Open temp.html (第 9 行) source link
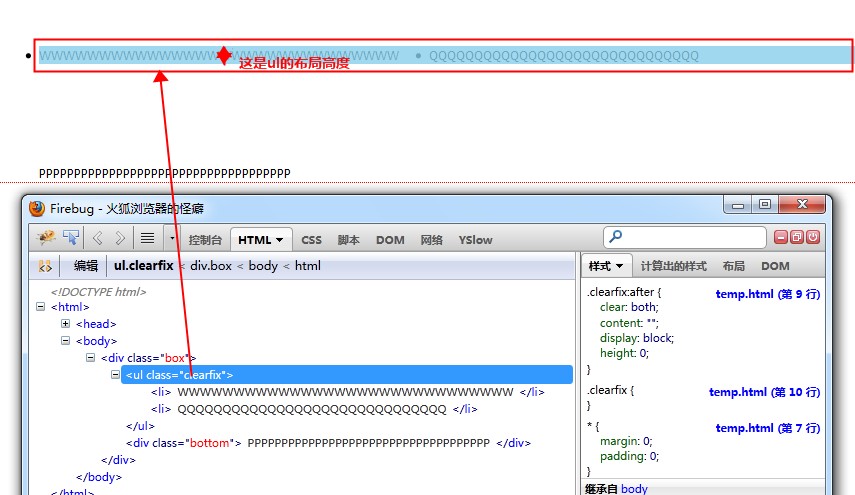The height and width of the screenshot is (495, 855). [x=768, y=294]
